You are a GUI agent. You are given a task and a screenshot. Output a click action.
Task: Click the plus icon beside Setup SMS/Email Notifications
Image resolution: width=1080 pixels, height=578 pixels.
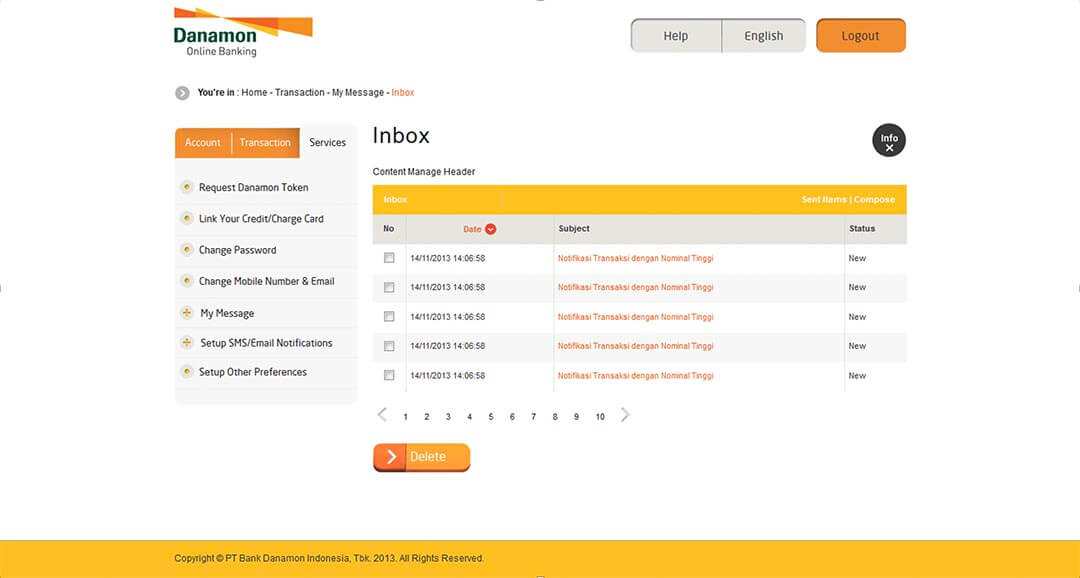coord(187,342)
